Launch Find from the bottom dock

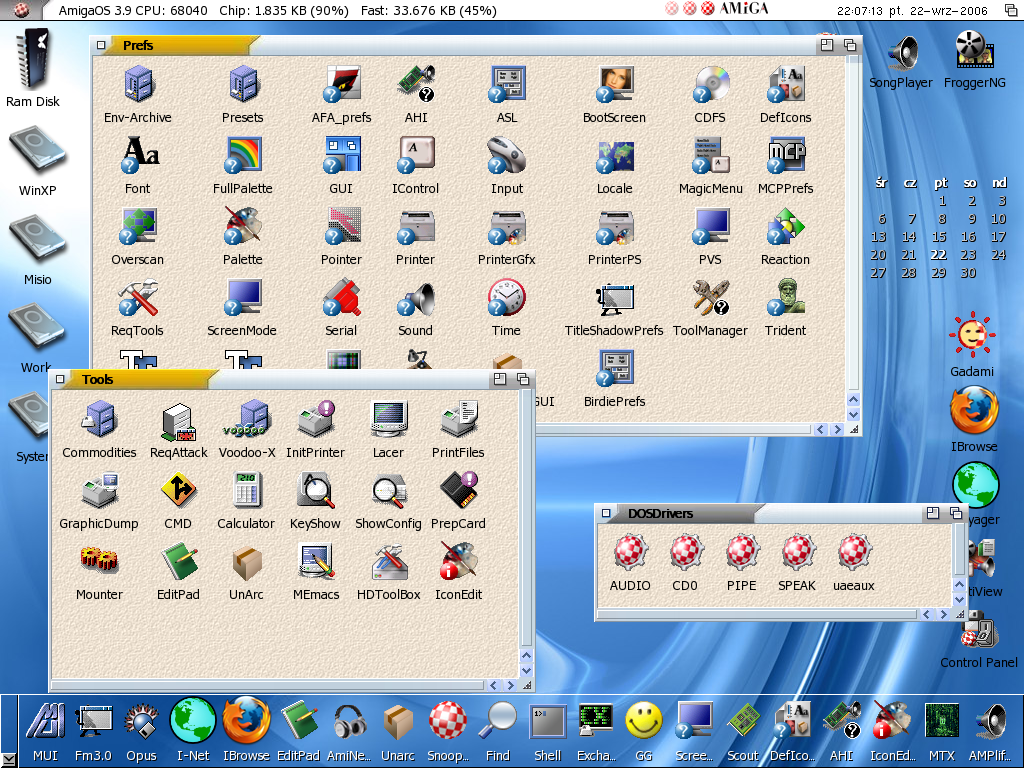tap(498, 722)
